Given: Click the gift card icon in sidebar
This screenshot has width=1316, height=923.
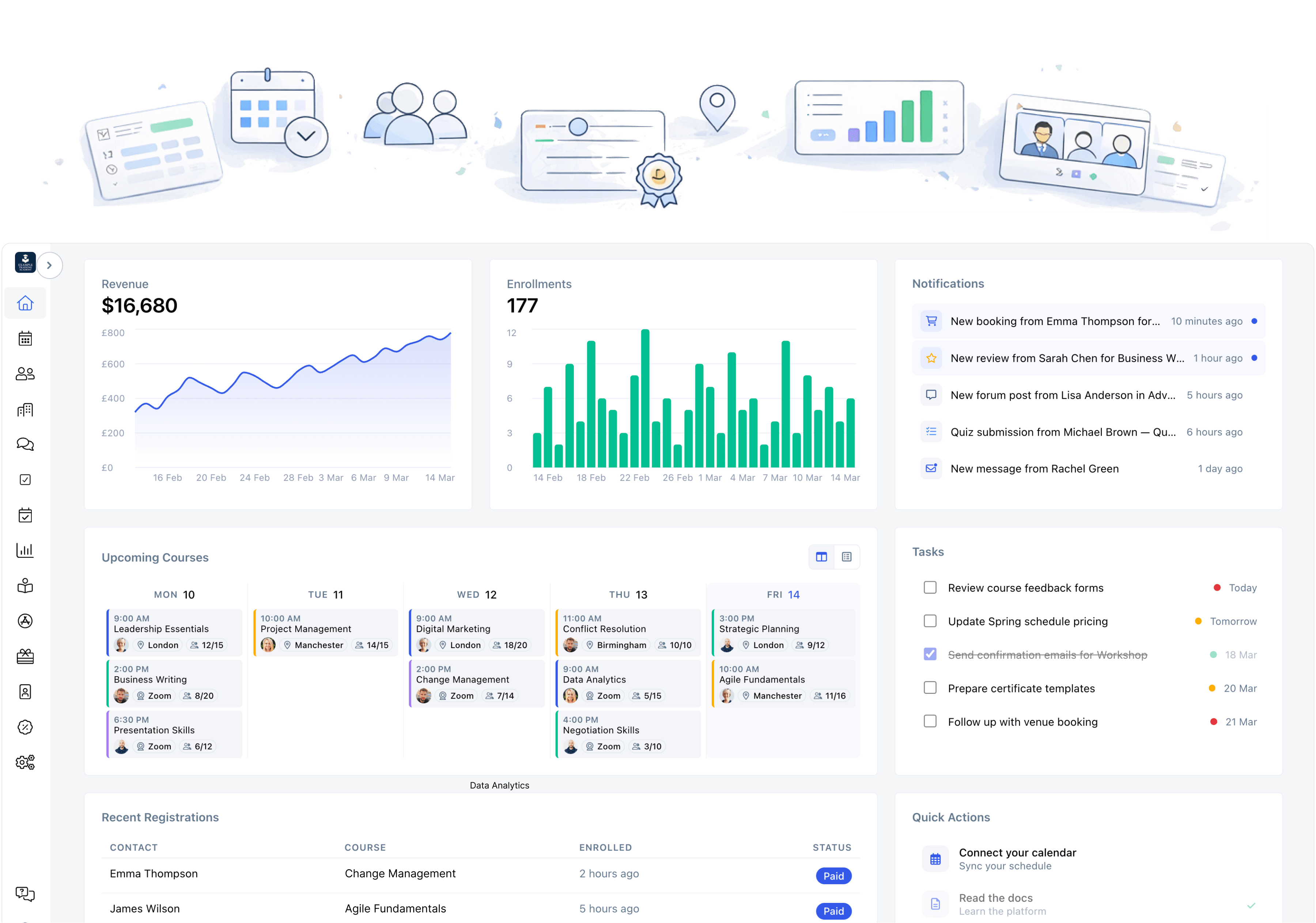Looking at the screenshot, I should (25, 657).
